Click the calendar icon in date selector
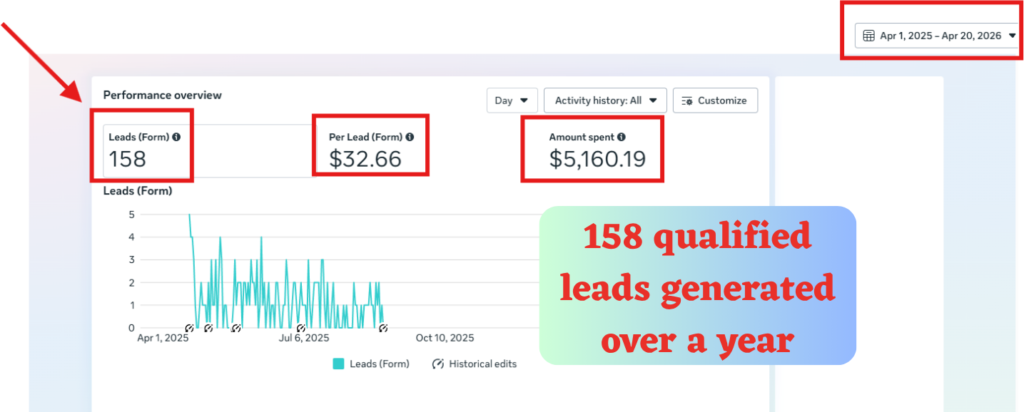The image size is (1024, 412). [x=869, y=37]
